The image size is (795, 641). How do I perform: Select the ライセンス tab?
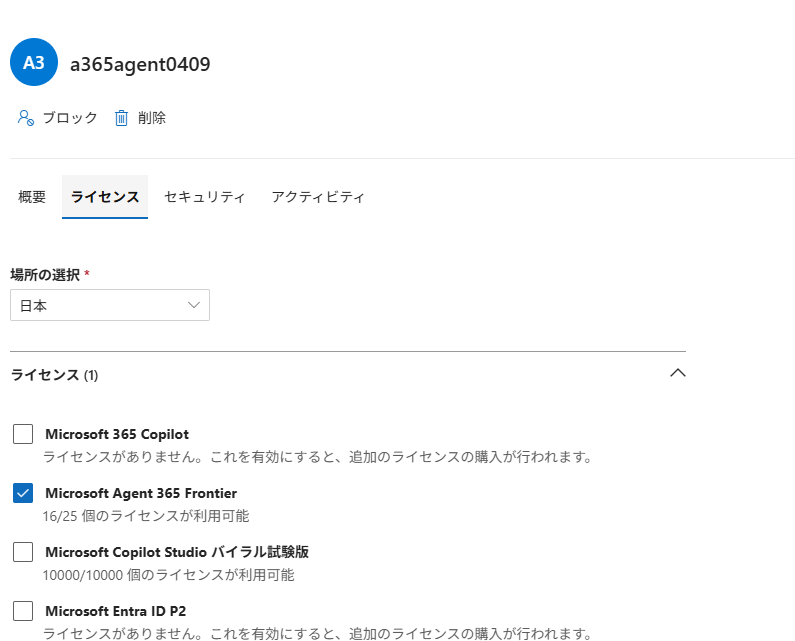105,197
